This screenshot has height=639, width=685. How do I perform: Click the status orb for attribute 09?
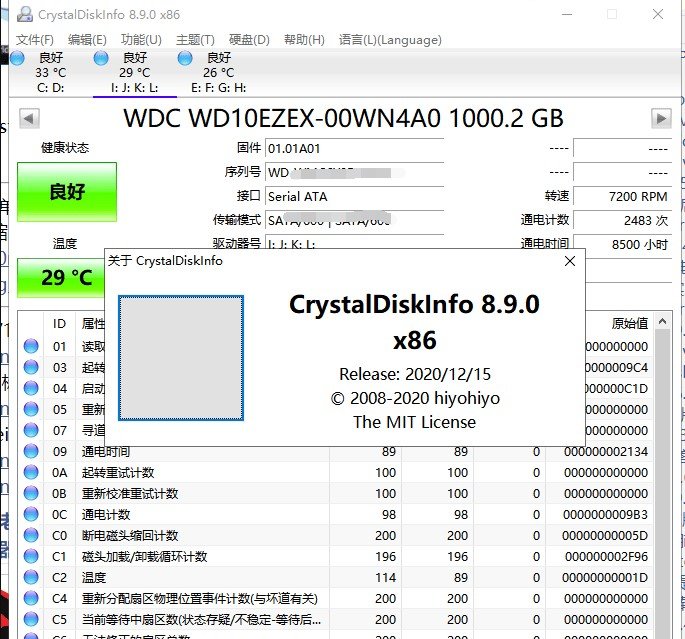(x=31, y=451)
